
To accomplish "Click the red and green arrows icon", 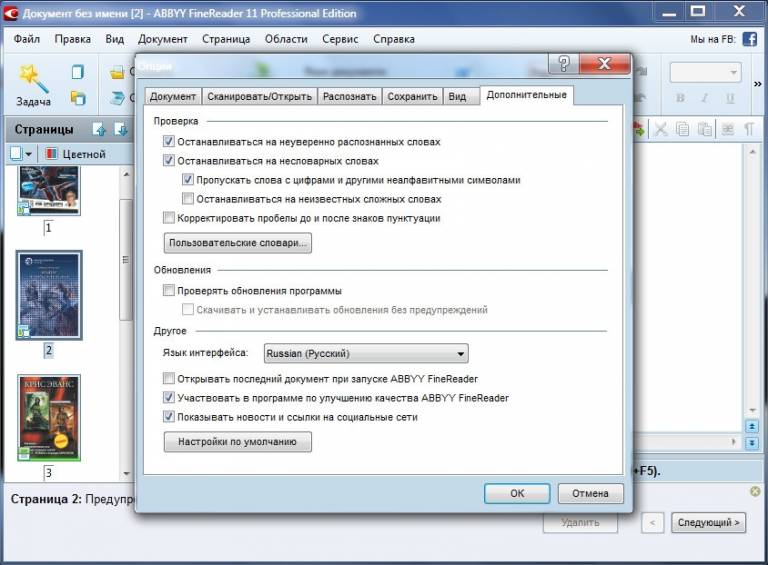I will coord(638,129).
